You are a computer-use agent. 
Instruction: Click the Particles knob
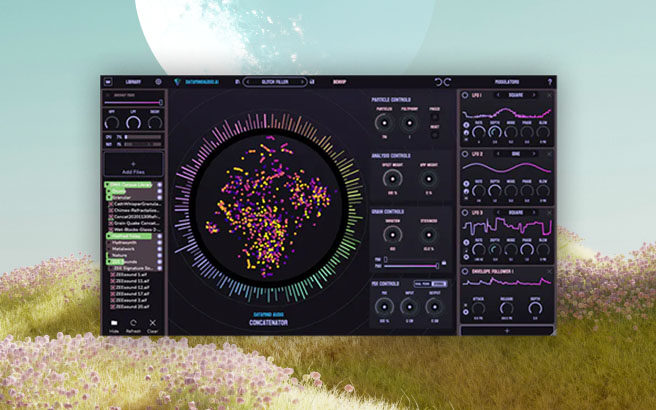point(384,123)
